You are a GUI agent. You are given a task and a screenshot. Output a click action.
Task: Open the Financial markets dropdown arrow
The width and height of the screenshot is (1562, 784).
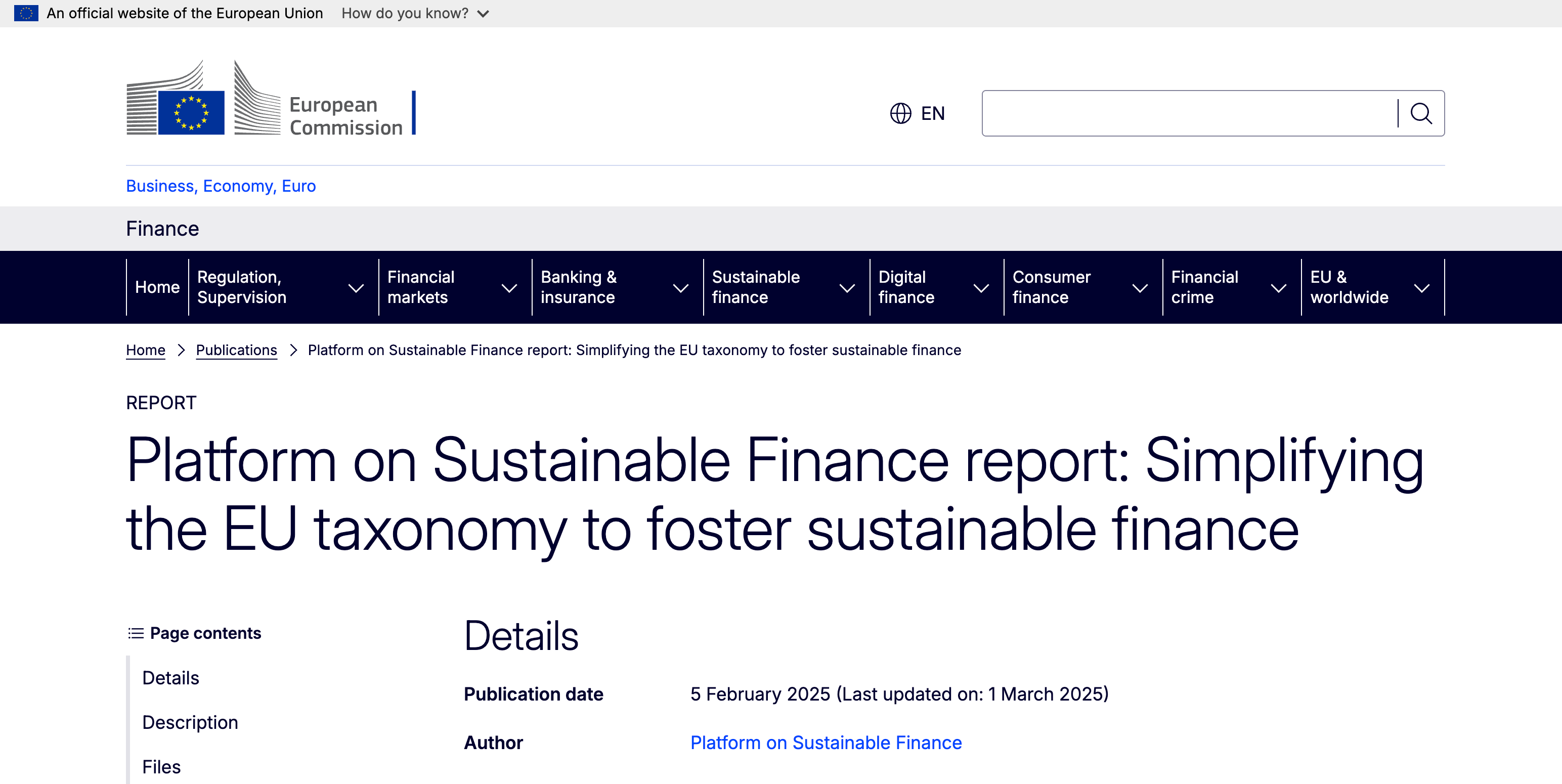point(509,288)
